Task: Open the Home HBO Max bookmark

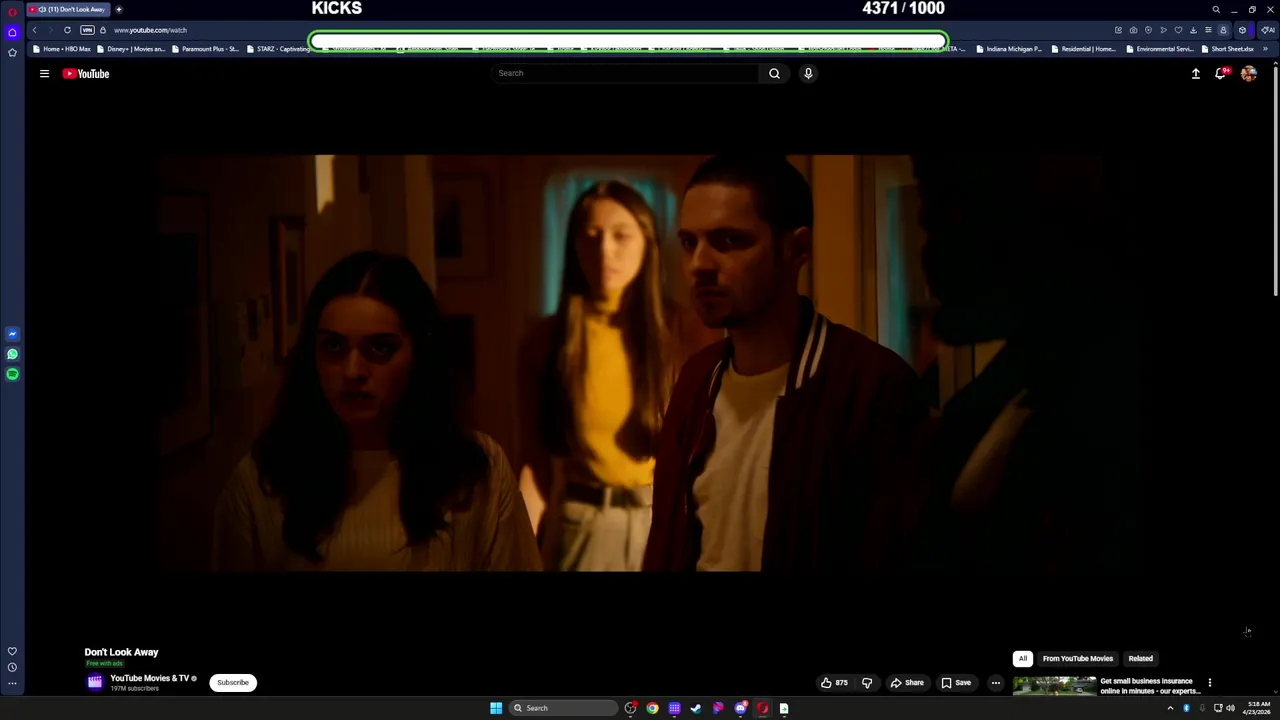Action: click(x=61, y=49)
